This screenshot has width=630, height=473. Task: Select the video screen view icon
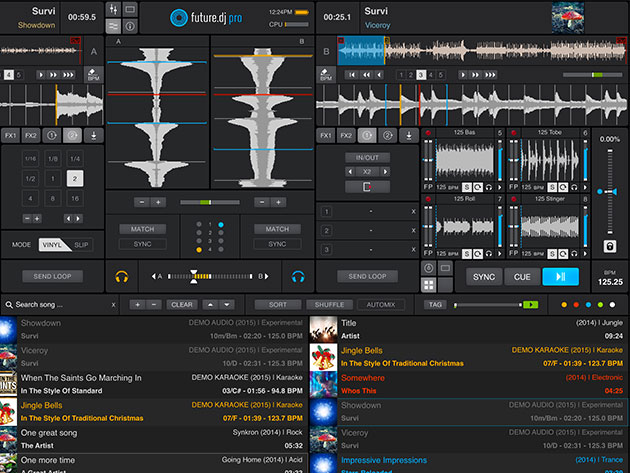(130, 9)
